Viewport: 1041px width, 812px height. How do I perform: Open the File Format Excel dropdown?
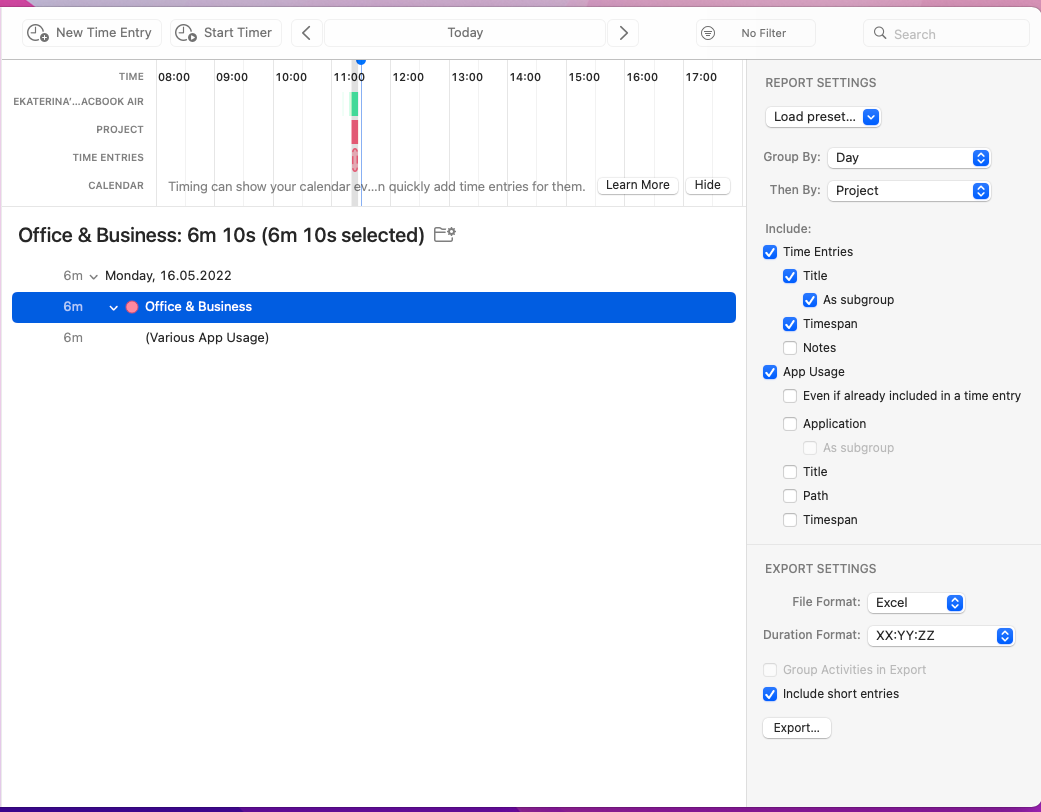click(x=916, y=603)
